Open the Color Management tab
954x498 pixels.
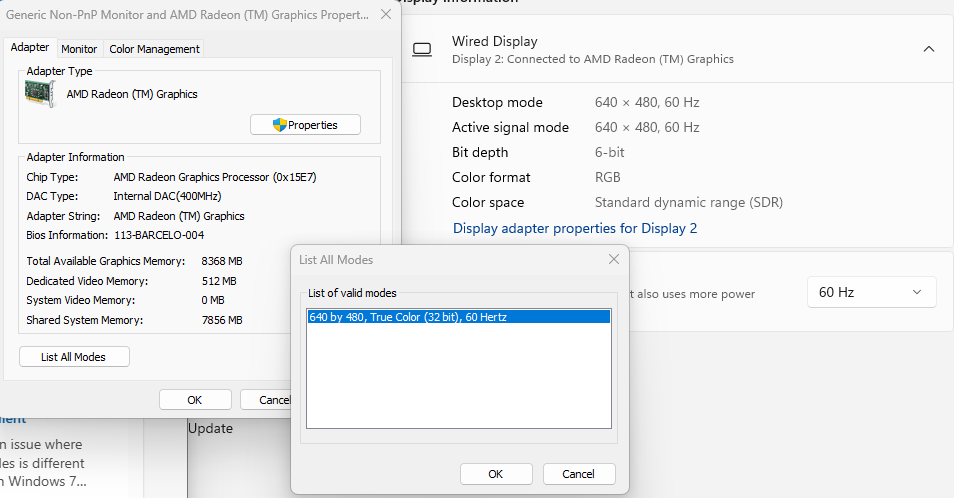tap(154, 49)
